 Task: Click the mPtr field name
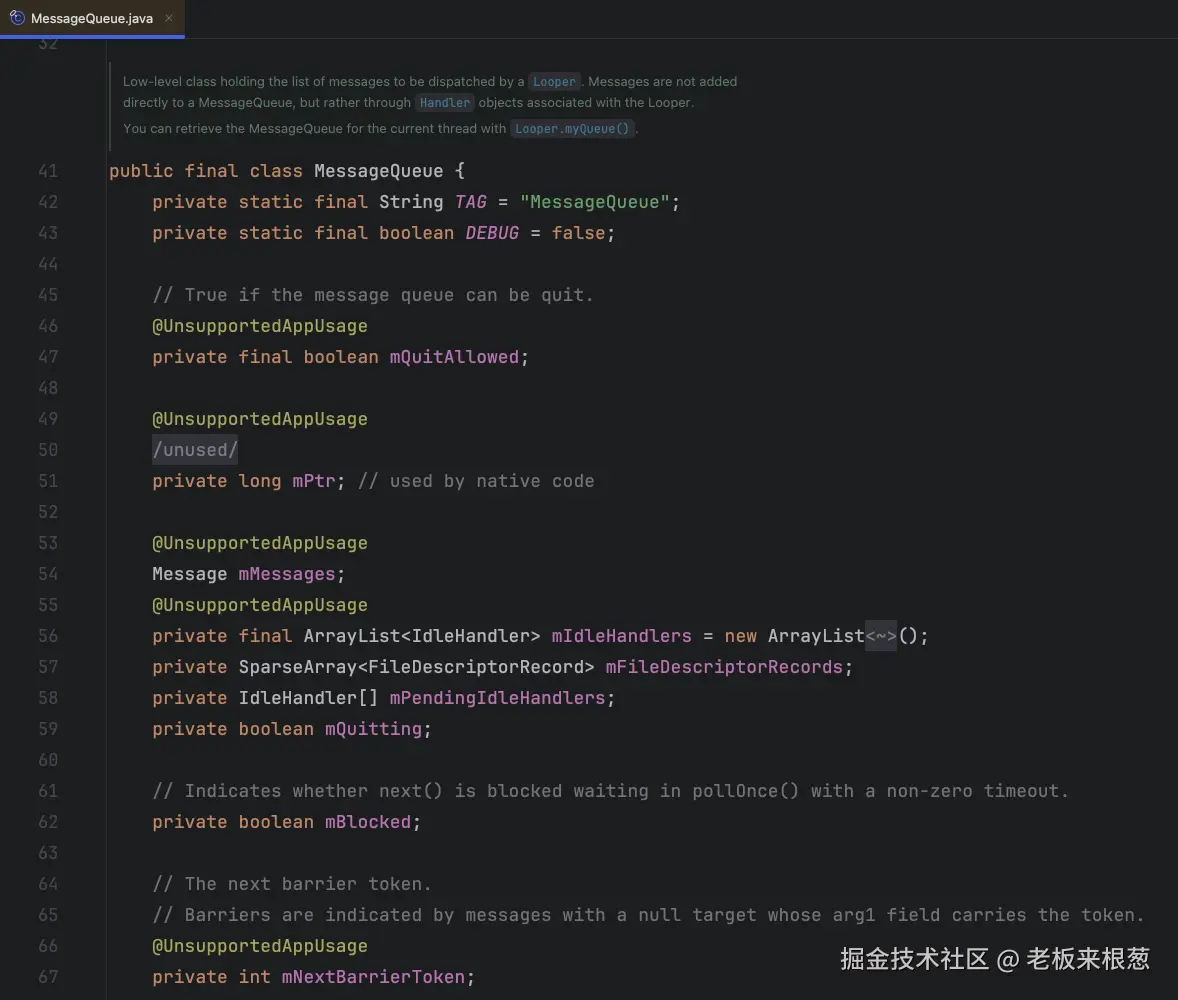(313, 480)
